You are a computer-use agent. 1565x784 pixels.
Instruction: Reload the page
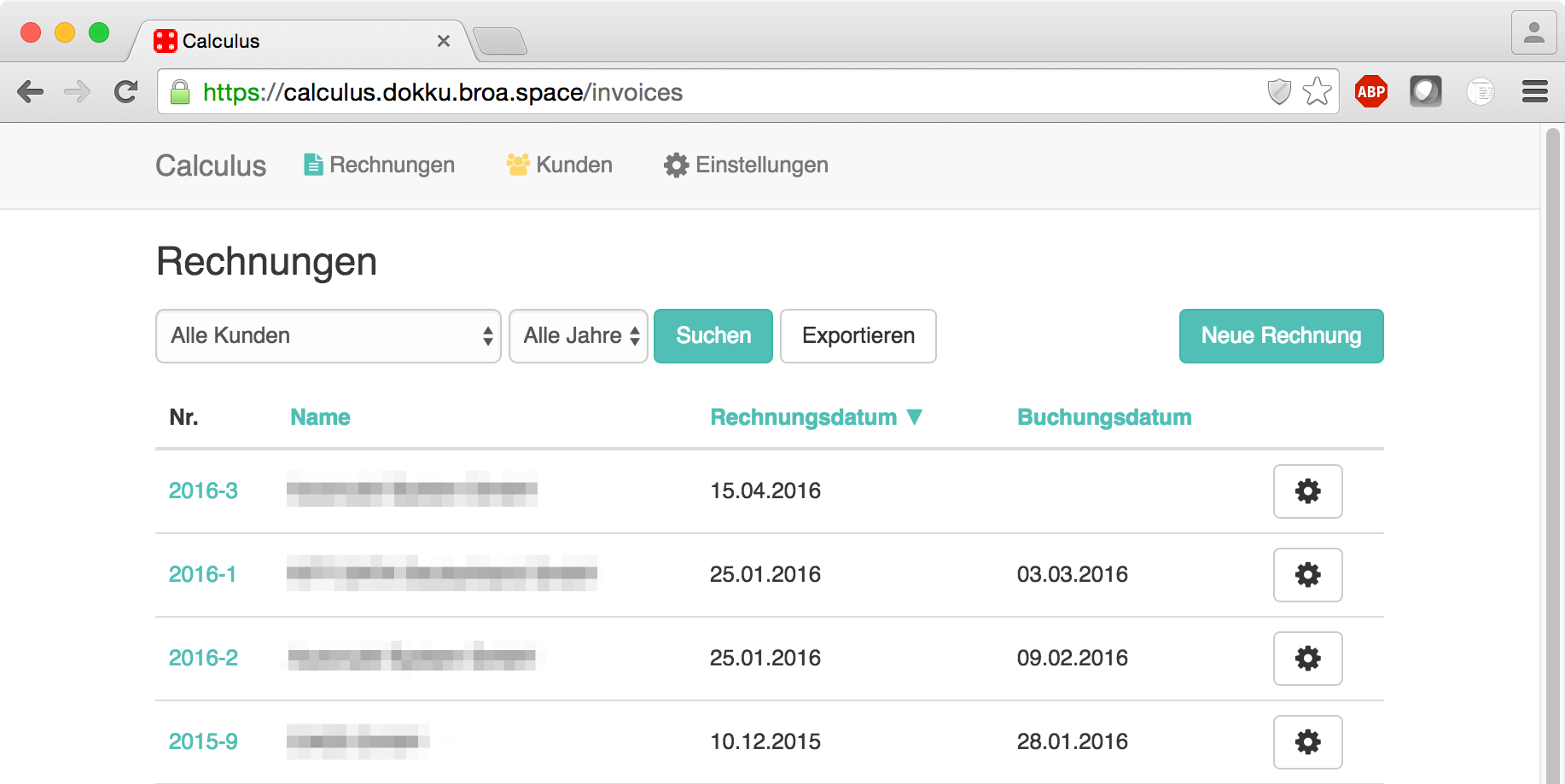(x=126, y=92)
